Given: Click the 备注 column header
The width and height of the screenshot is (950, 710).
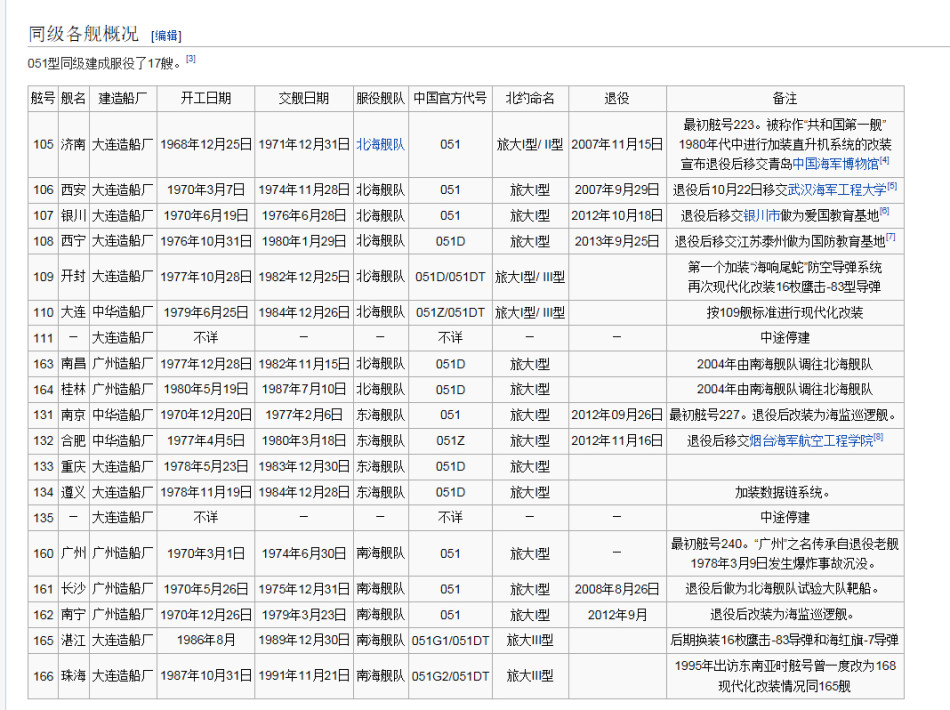Looking at the screenshot, I should tap(785, 98).
